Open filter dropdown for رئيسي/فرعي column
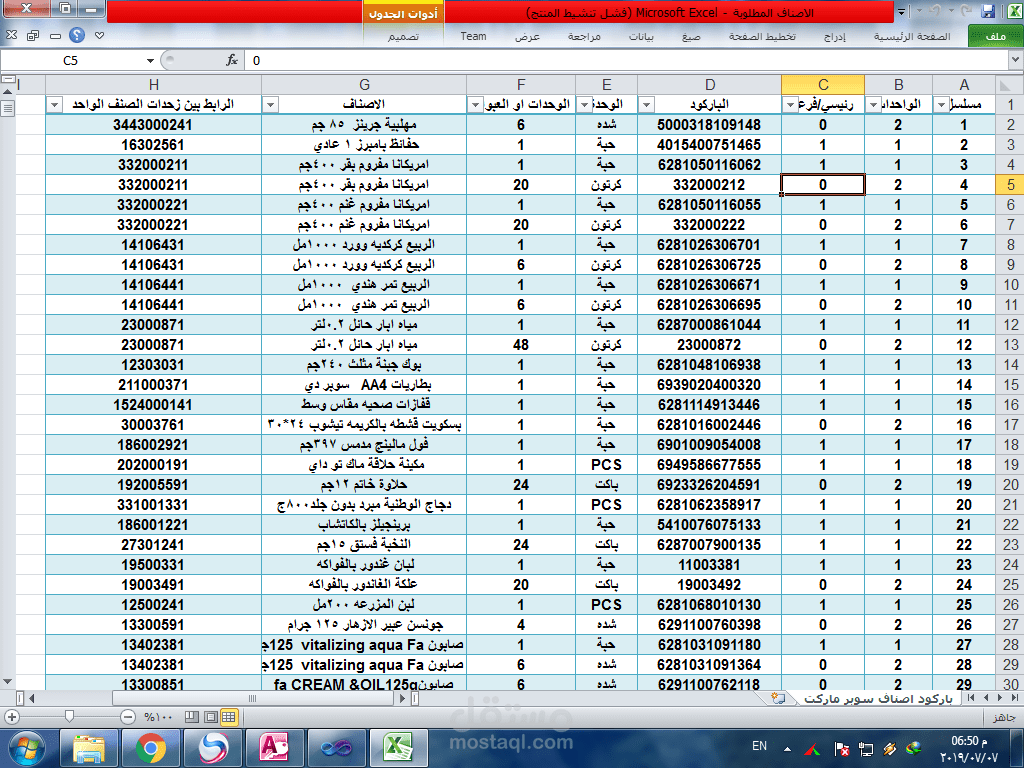1024x768 pixels. [790, 104]
